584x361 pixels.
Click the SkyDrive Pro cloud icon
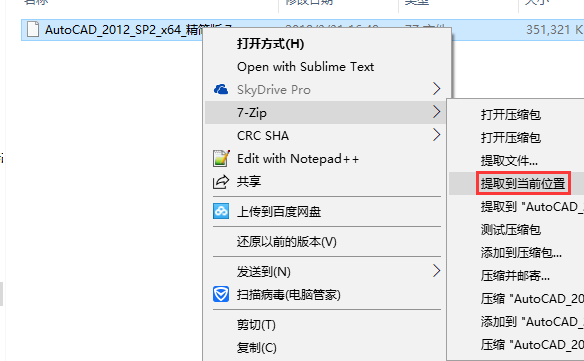pyautogui.click(x=221, y=89)
